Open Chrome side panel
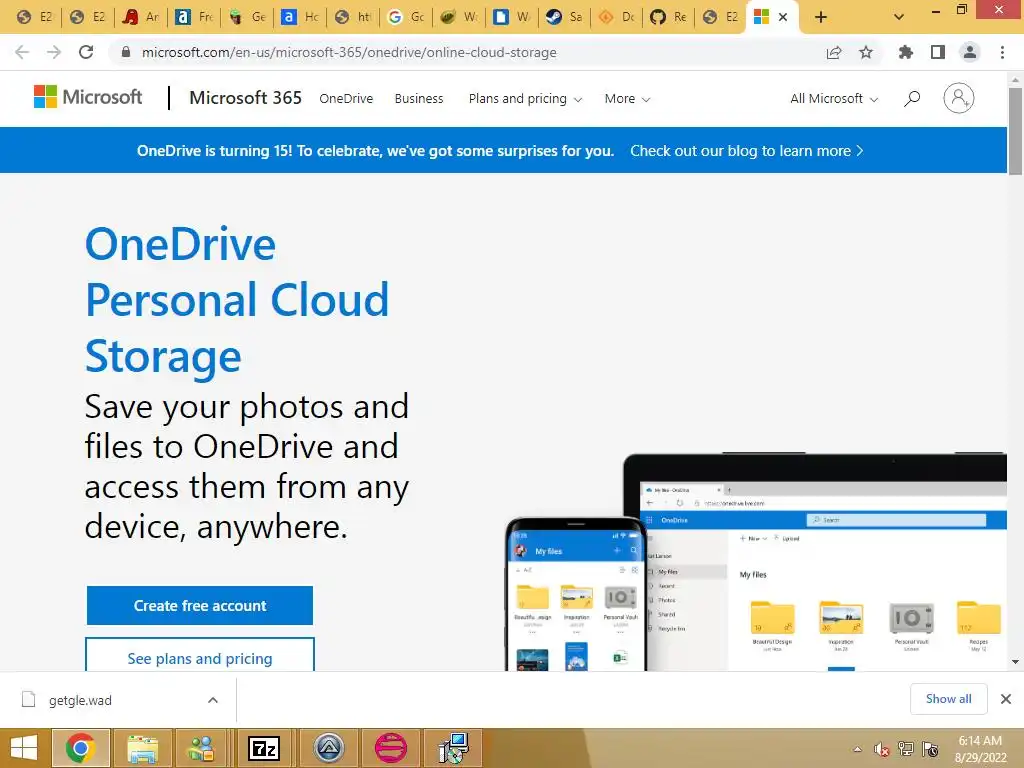The width and height of the screenshot is (1024, 768). 938,52
